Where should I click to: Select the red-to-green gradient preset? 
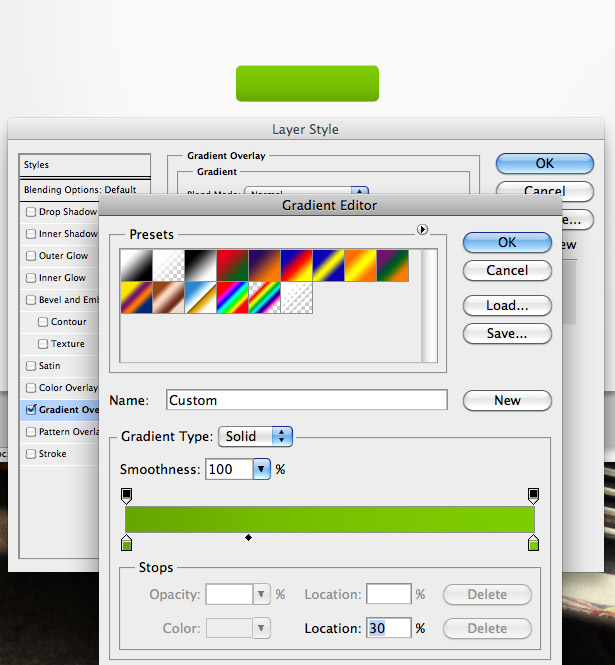232,265
